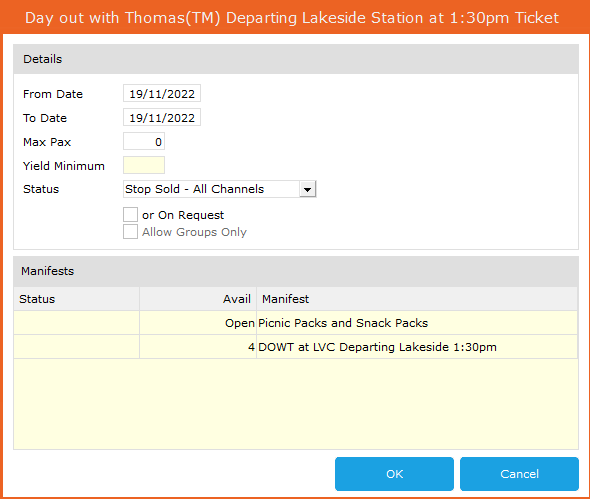Image resolution: width=590 pixels, height=499 pixels.
Task: Click the To Date label
Action: click(45, 118)
